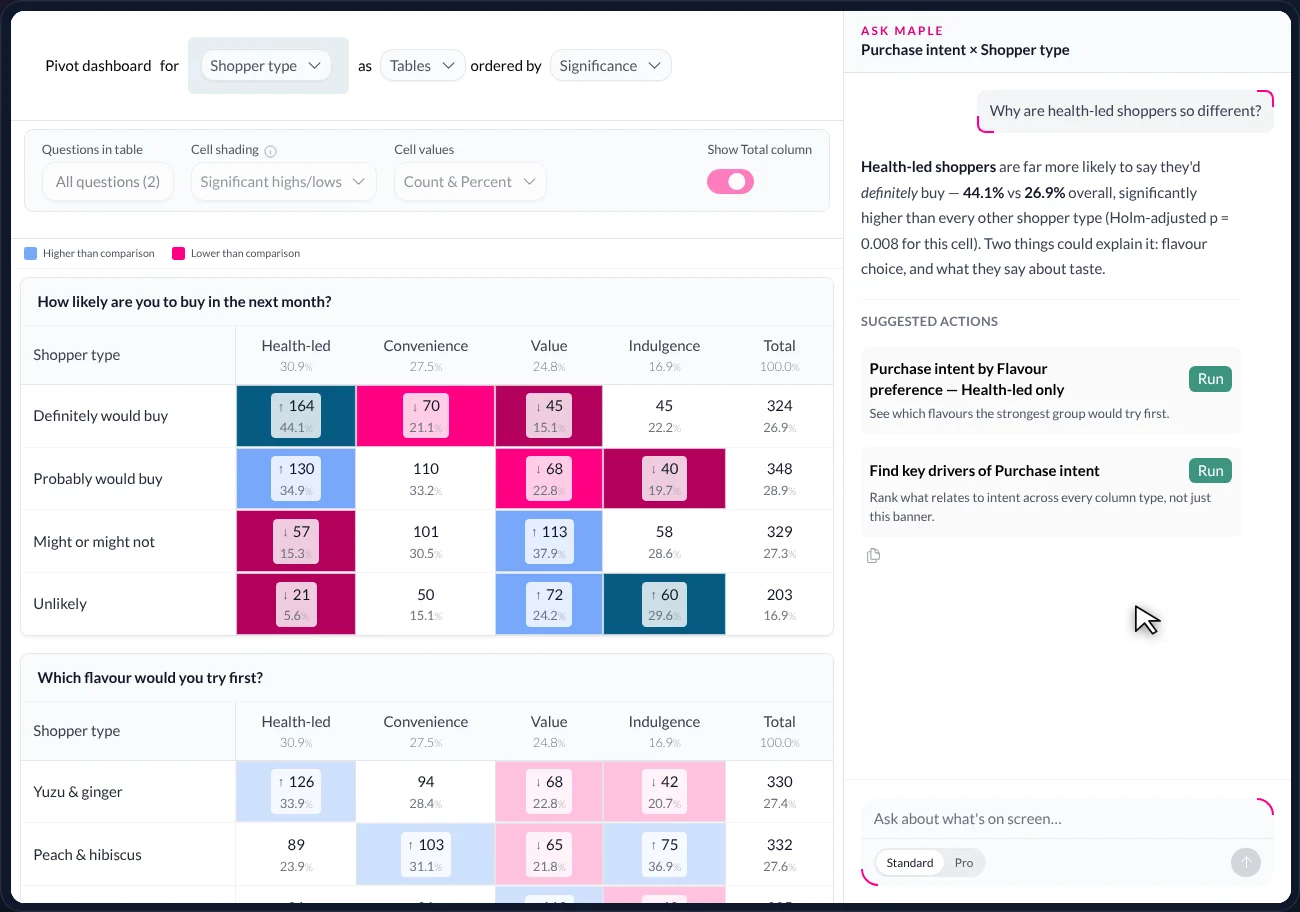
Task: Click the copy response icon below suggested actions
Action: click(873, 556)
